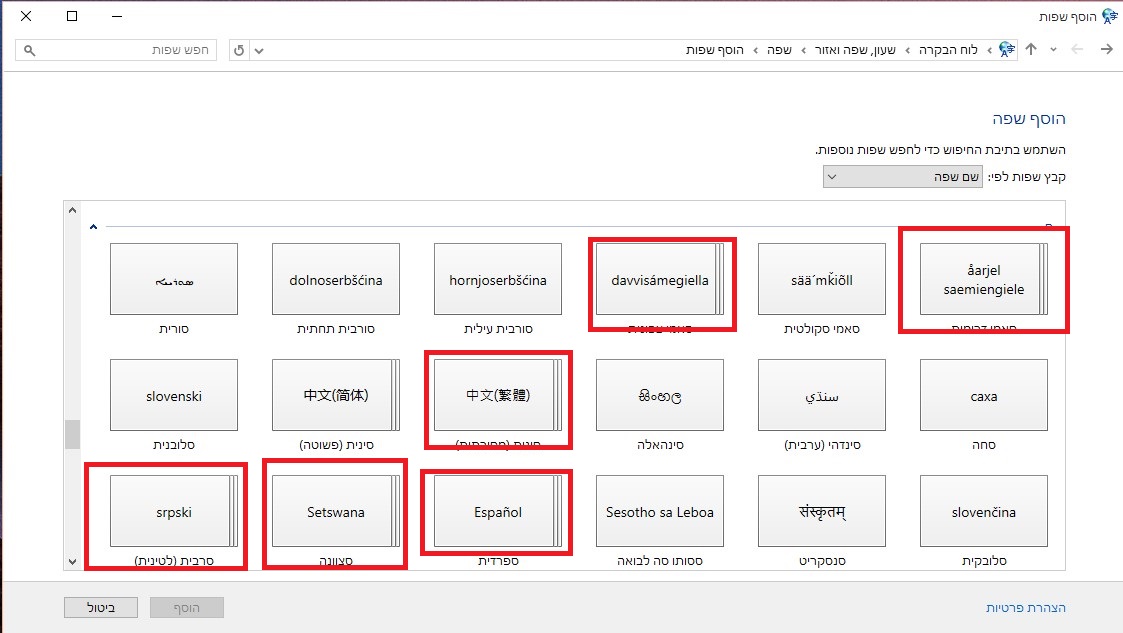Choose the srpski language tile

coord(173,512)
